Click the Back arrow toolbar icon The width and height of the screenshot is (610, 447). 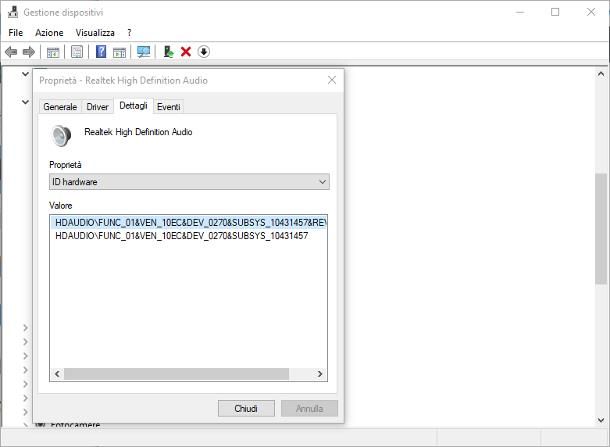coord(11,52)
